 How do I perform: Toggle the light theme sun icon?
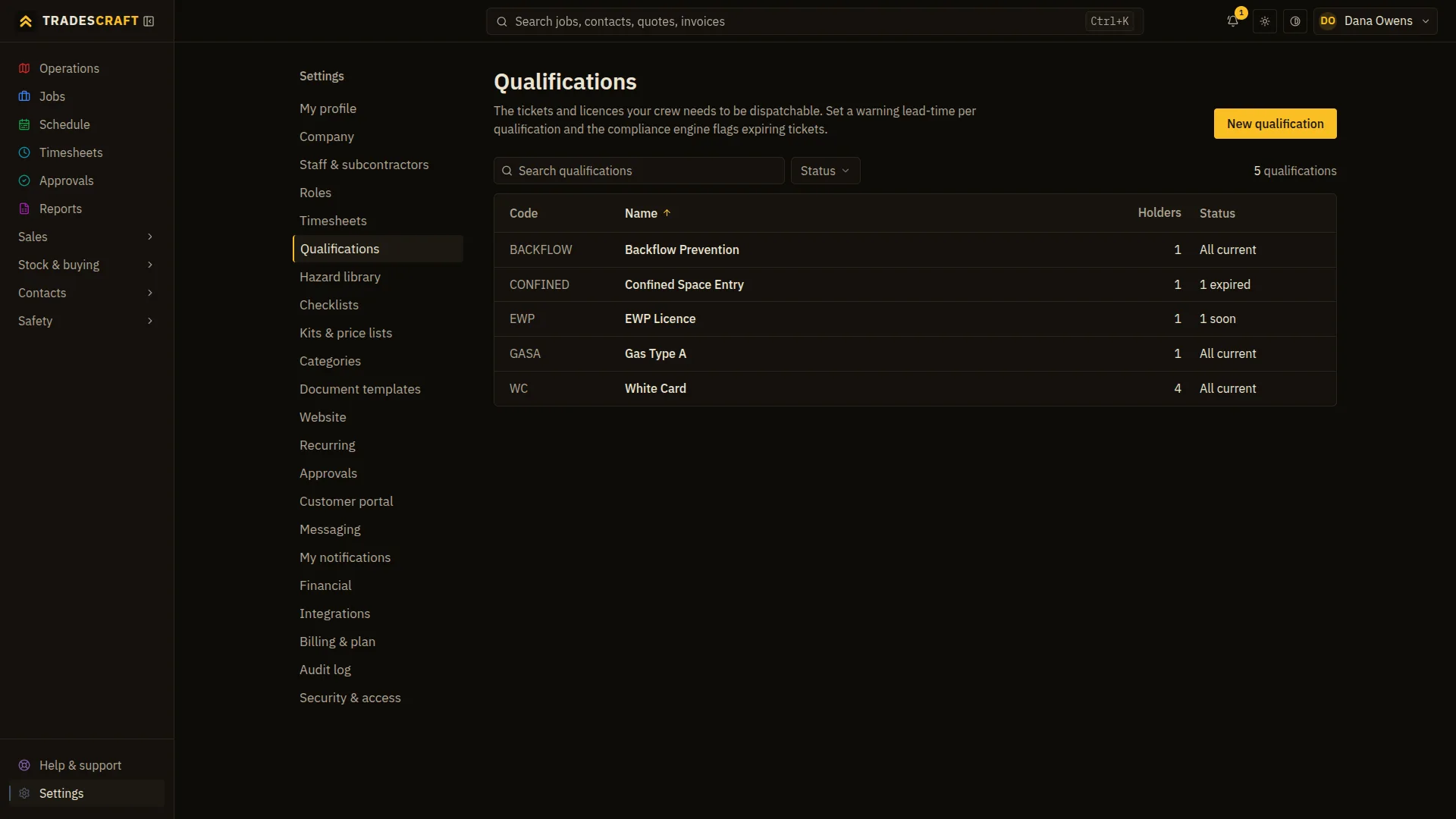(x=1265, y=21)
